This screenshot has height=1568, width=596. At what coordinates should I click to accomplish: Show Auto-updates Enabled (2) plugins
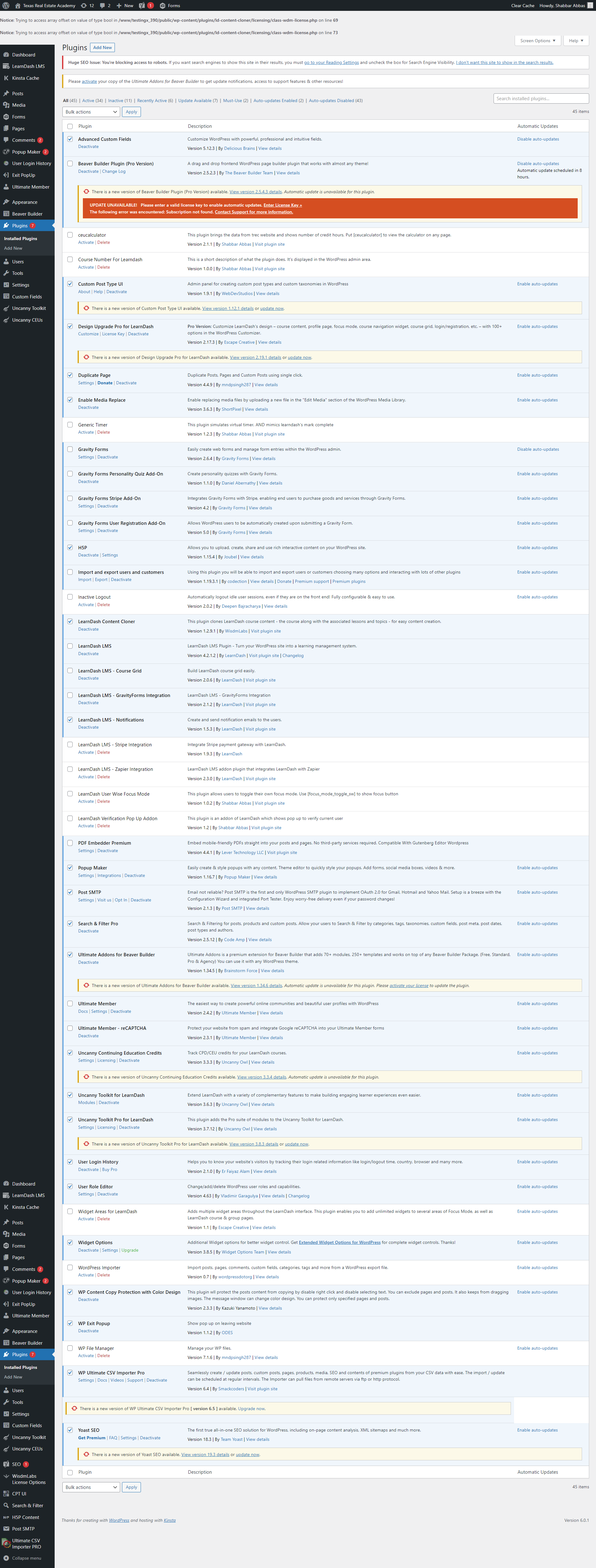point(278,101)
